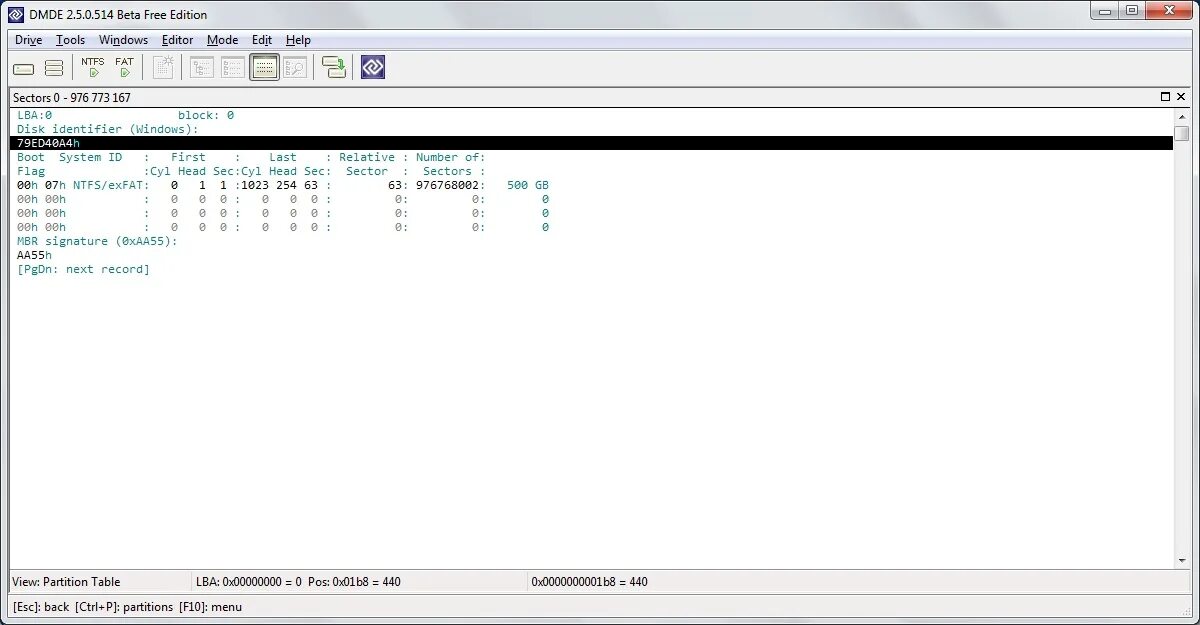Start the FAT search toolbar button
This screenshot has height=625, width=1200.
pyautogui.click(x=124, y=68)
